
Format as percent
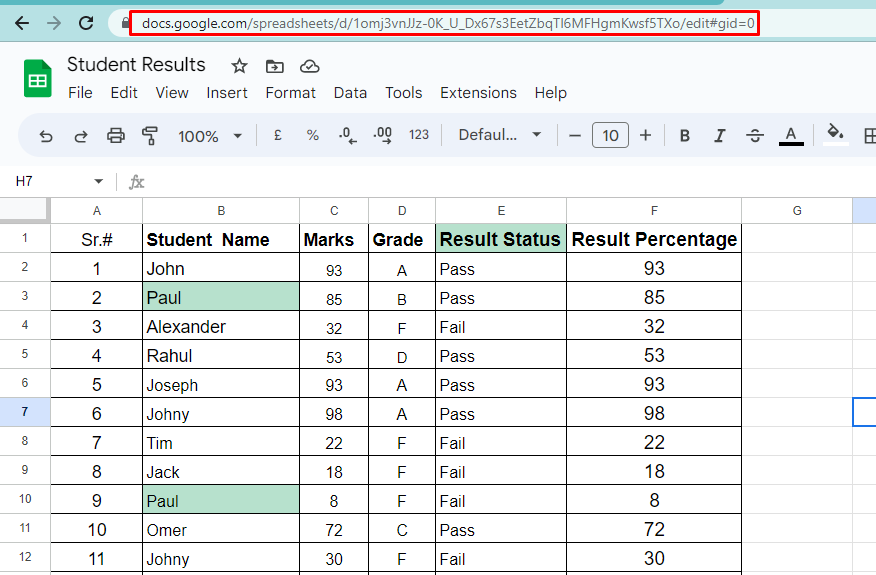tap(312, 135)
